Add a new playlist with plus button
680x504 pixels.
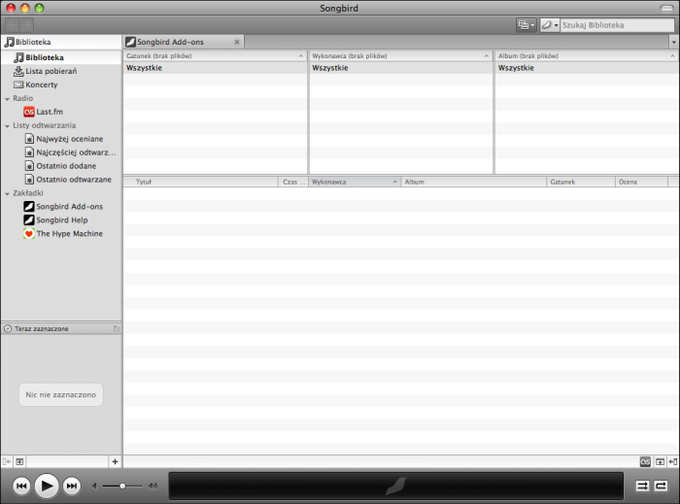(x=115, y=461)
